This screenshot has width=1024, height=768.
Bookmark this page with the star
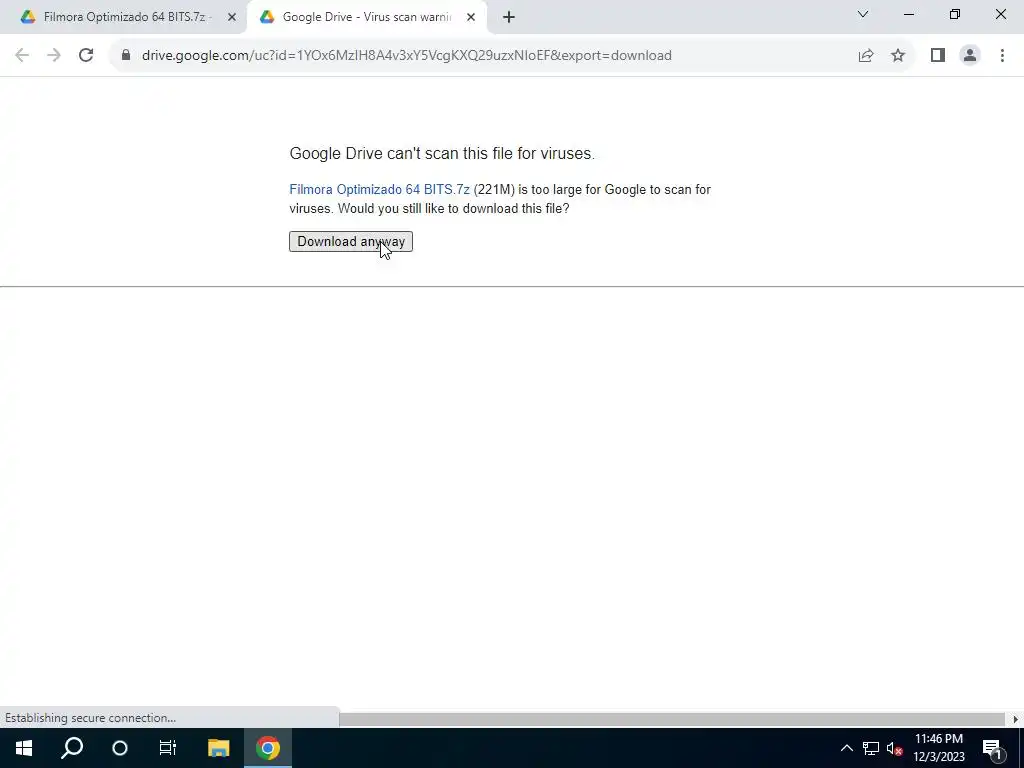(x=898, y=56)
